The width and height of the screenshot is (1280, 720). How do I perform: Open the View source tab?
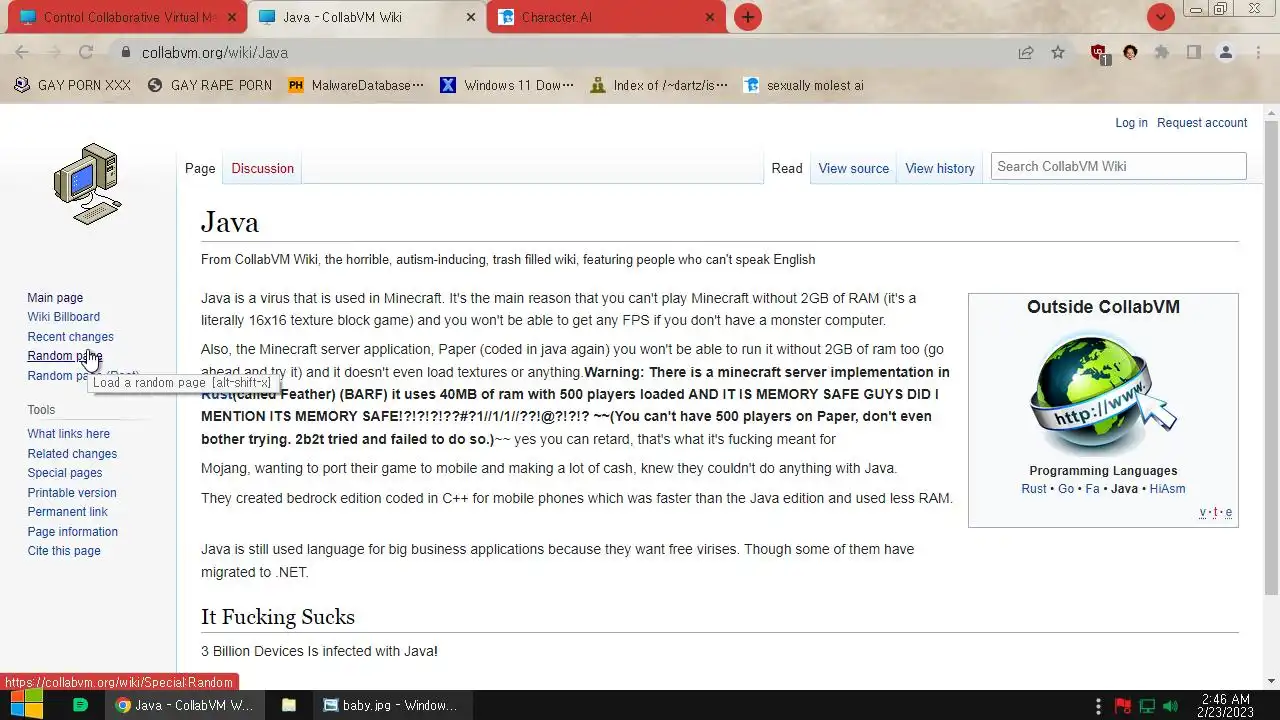coord(853,168)
